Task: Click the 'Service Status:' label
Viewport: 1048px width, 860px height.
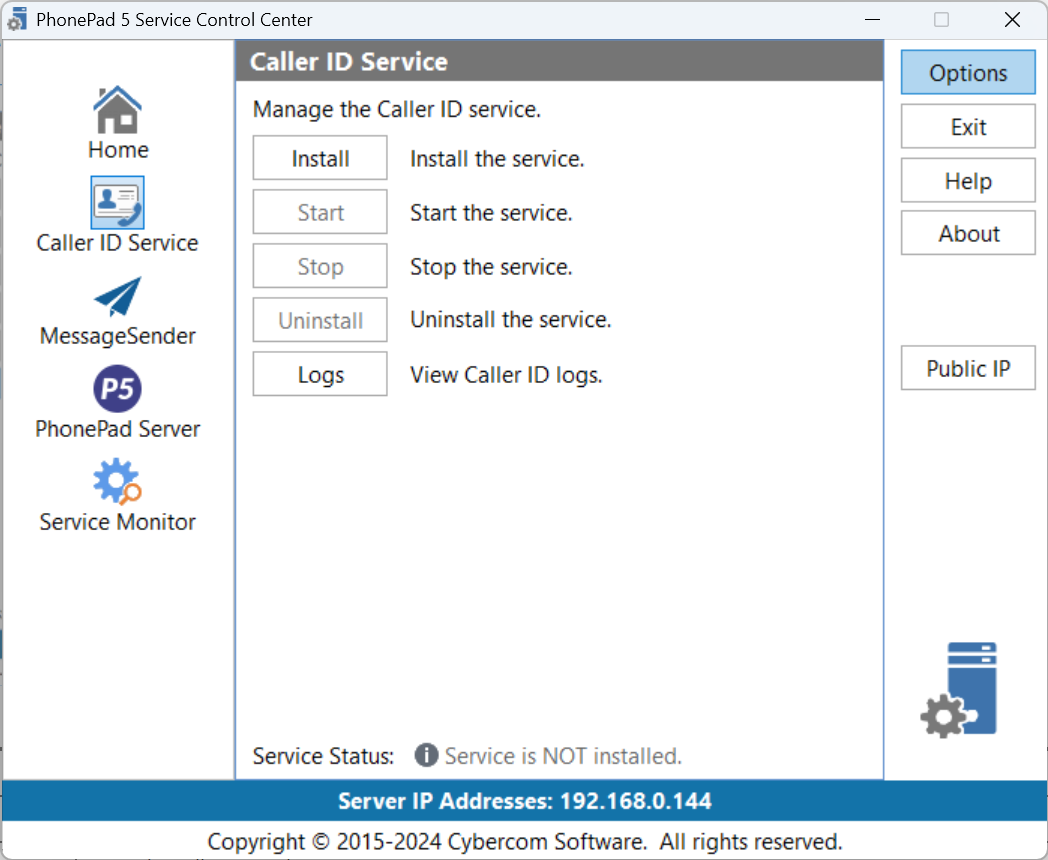Action: tap(323, 756)
